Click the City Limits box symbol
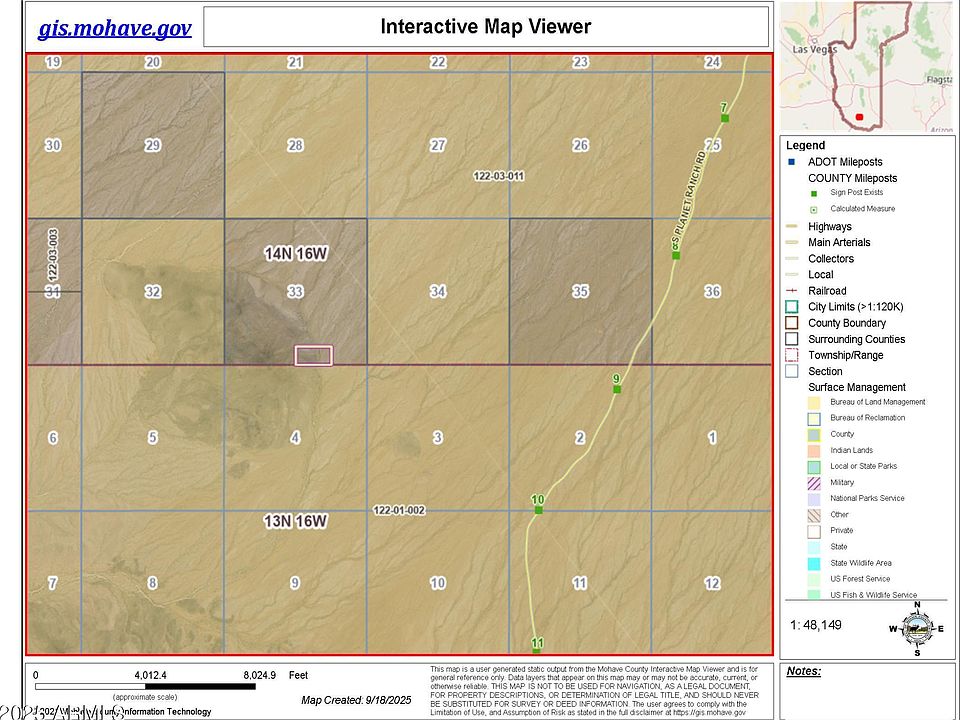 pyautogui.click(x=792, y=307)
